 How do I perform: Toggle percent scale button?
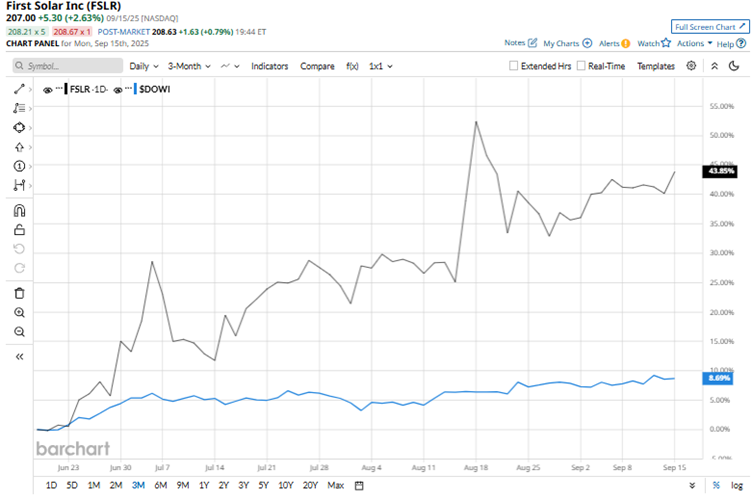click(716, 485)
